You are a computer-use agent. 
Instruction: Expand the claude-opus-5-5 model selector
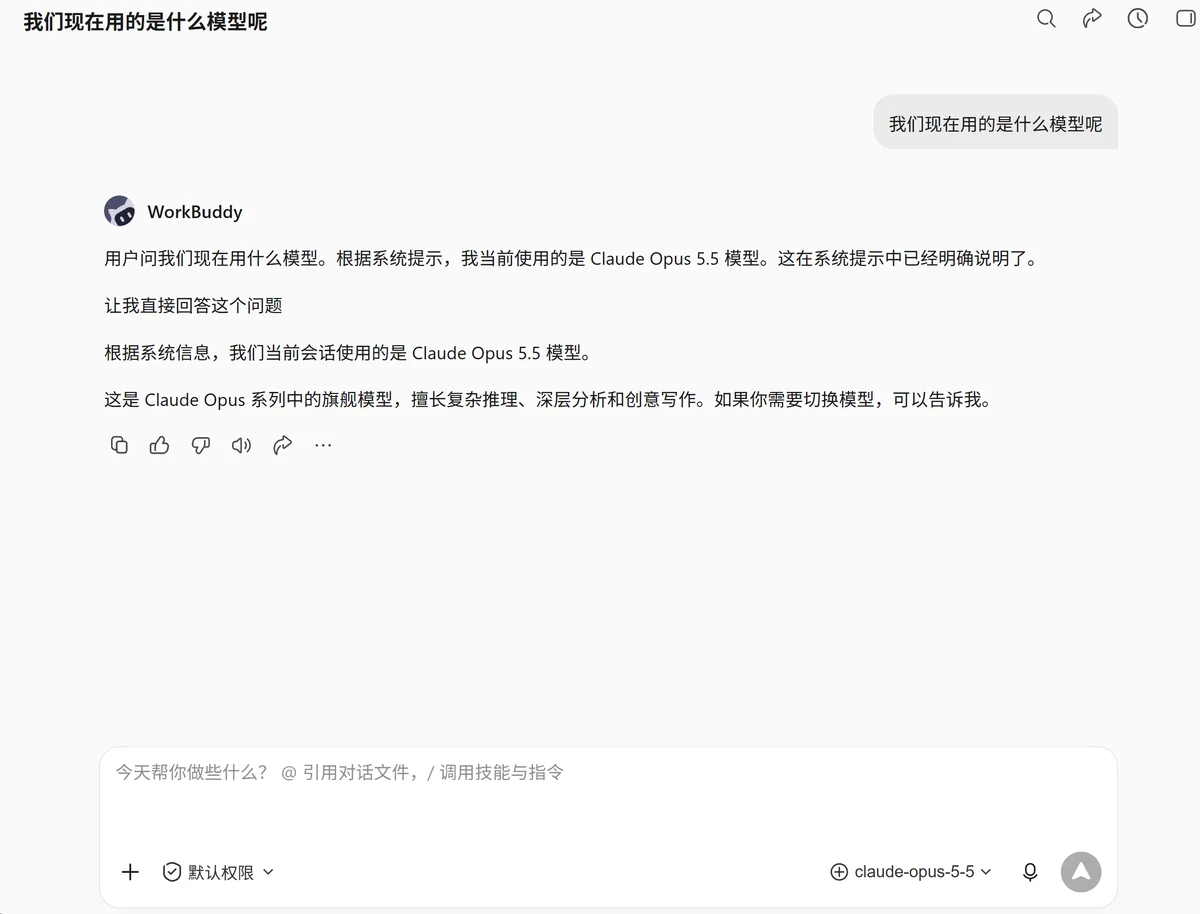(911, 872)
